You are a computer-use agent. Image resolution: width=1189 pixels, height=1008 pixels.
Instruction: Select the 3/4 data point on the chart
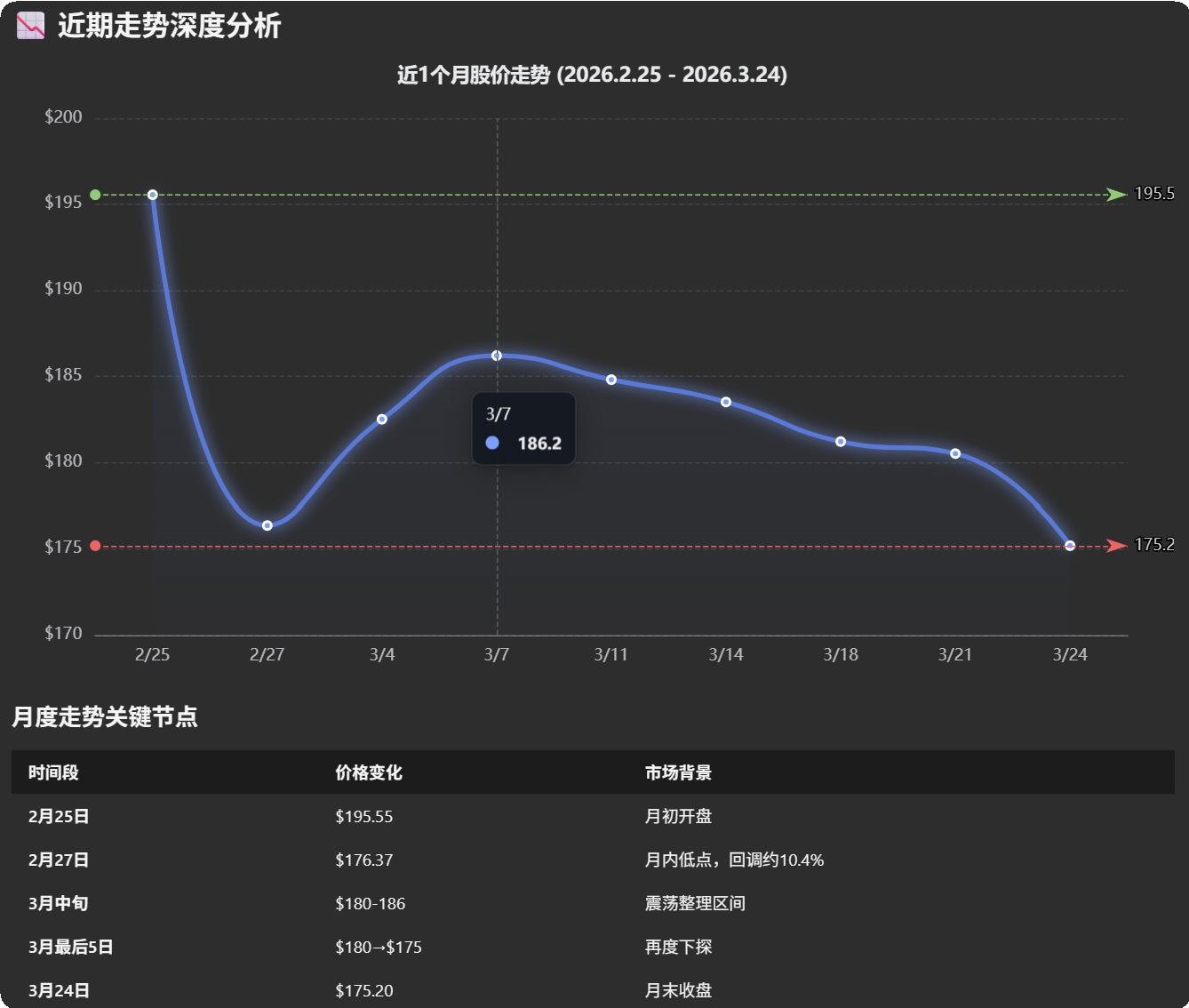(382, 420)
